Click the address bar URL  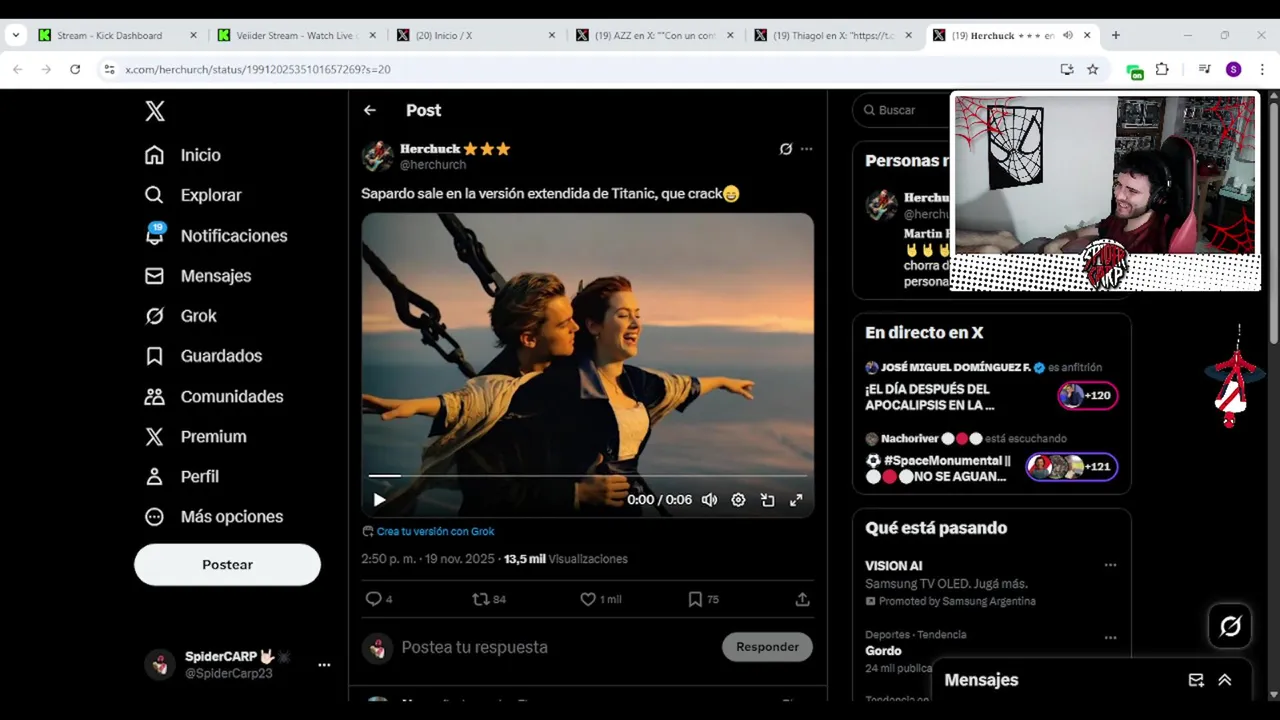tap(258, 70)
